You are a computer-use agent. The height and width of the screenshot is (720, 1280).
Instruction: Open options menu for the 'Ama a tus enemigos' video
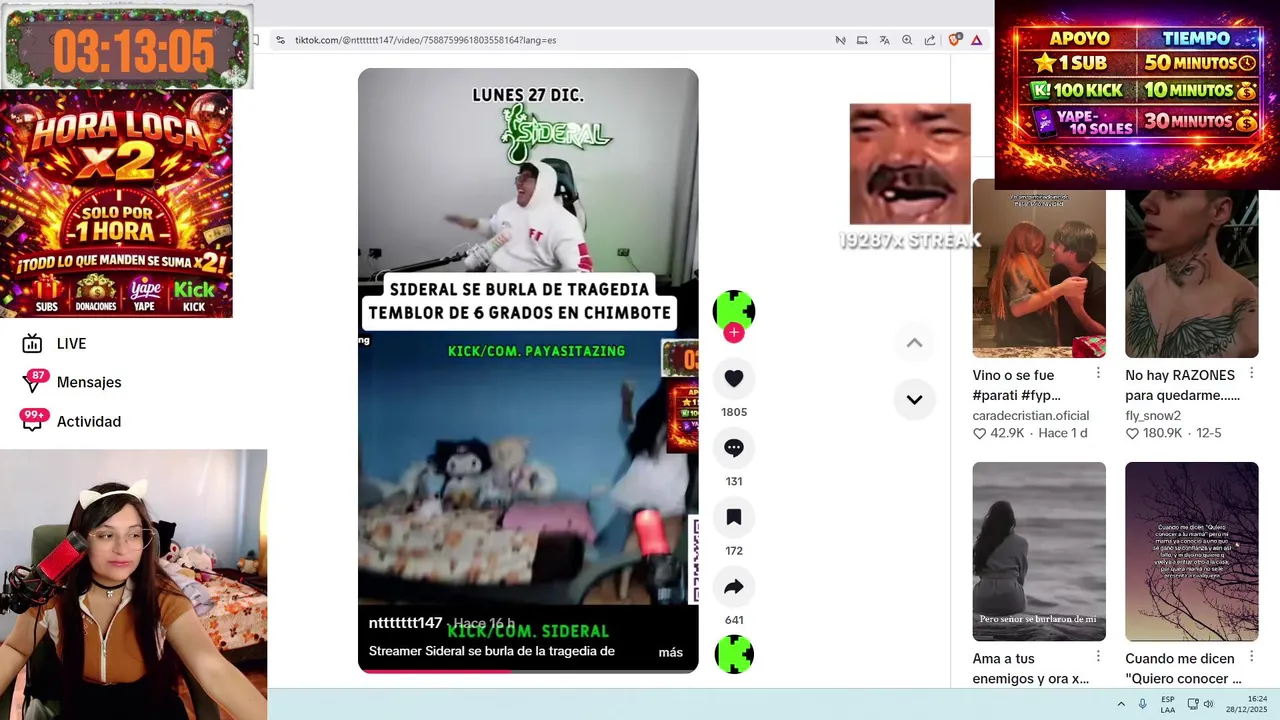1098,657
